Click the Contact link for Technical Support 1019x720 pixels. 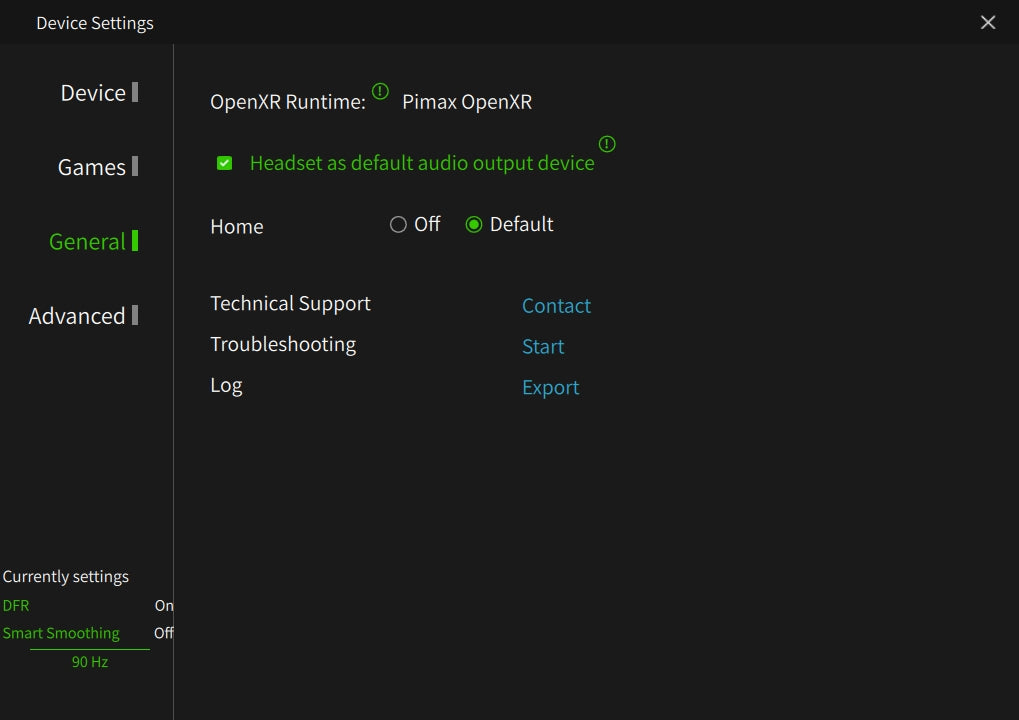coord(556,306)
